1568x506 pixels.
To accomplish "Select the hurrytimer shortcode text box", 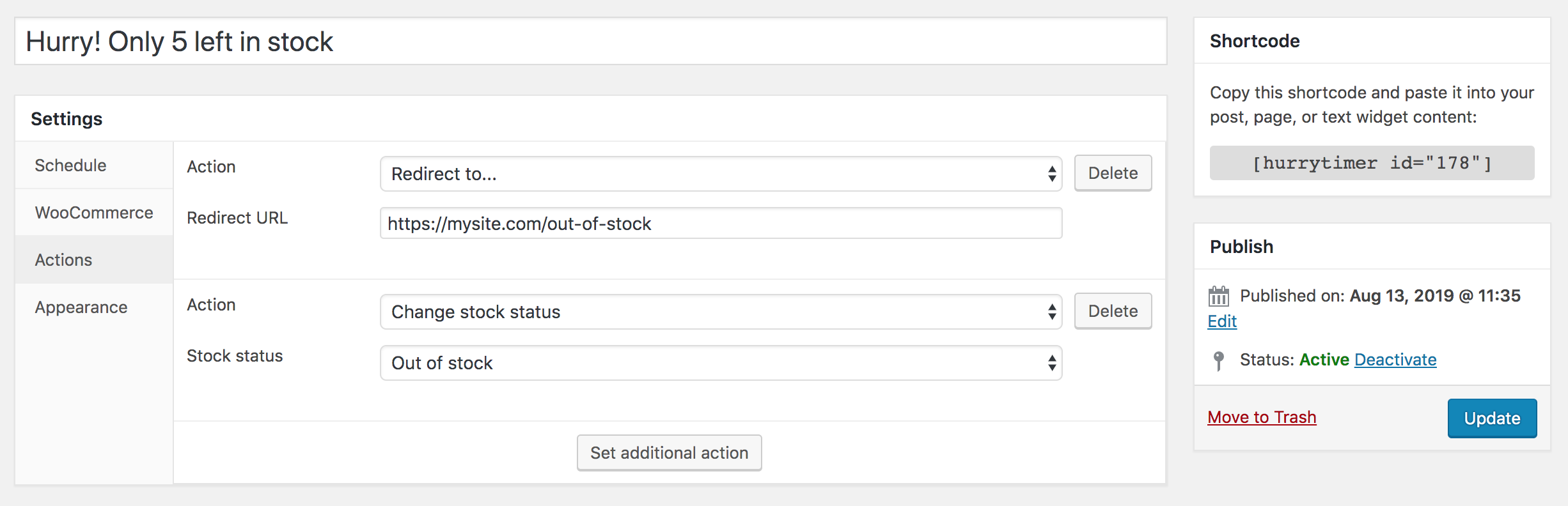I will click(1372, 163).
